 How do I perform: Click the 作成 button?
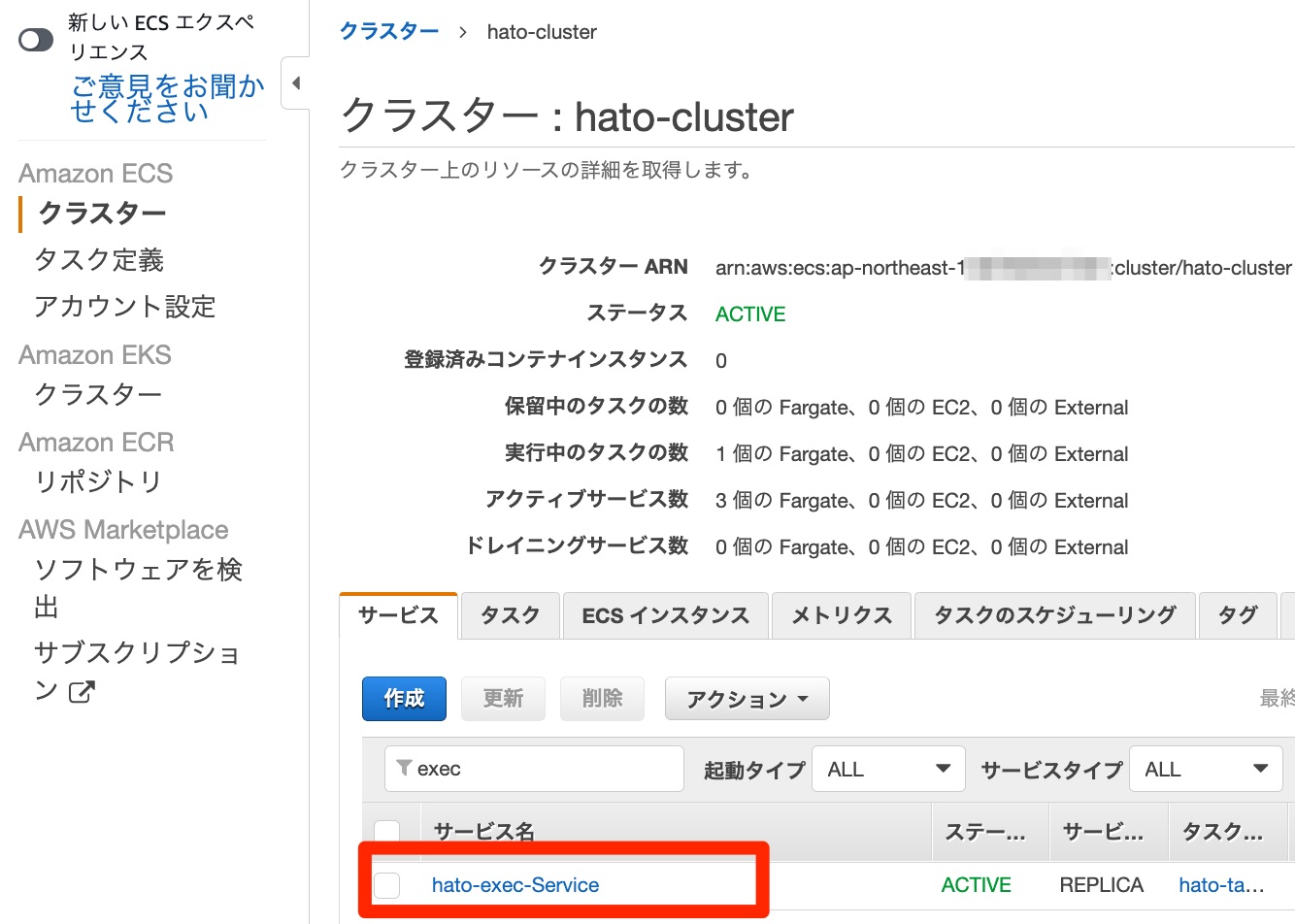tap(404, 698)
